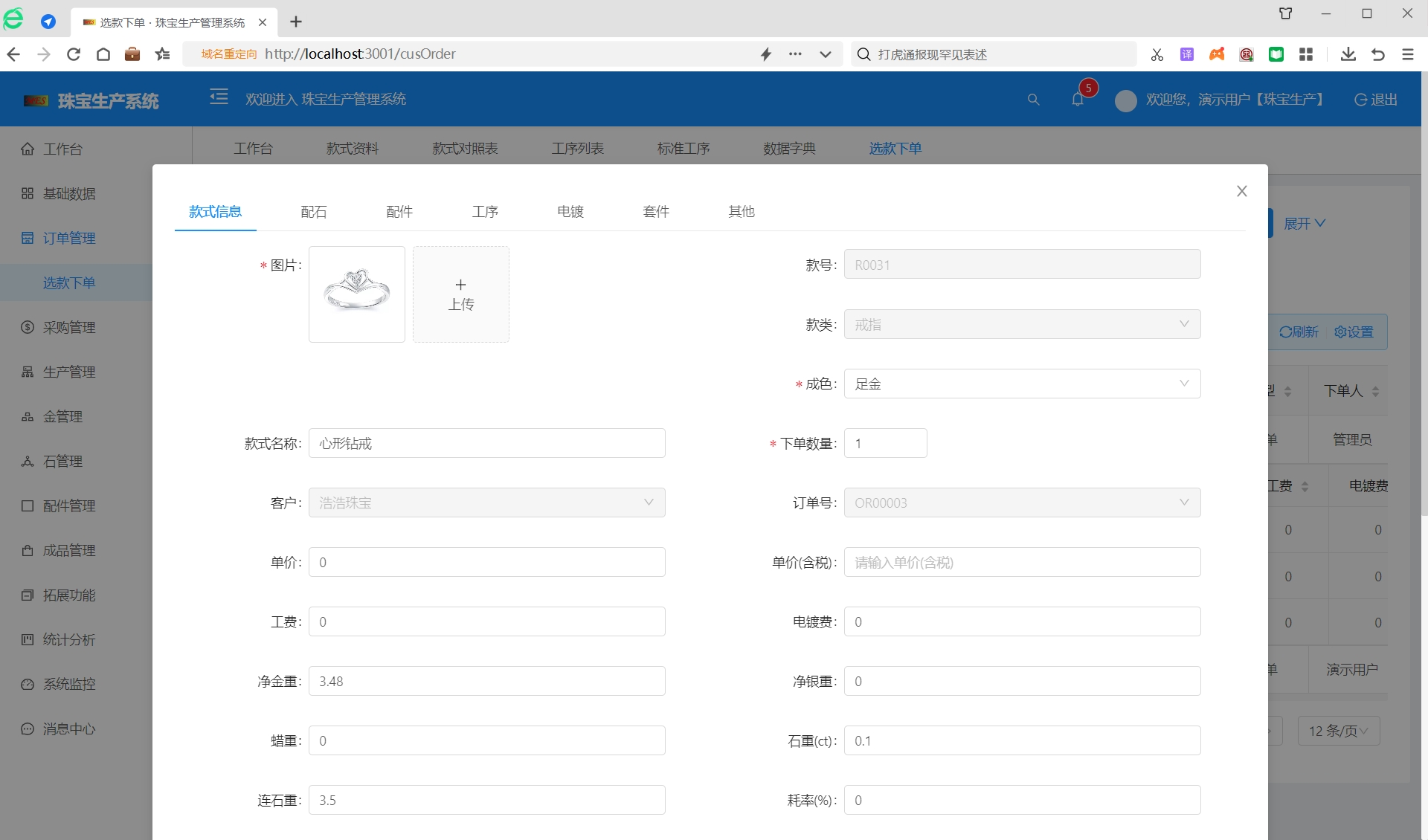Image resolution: width=1428 pixels, height=840 pixels.
Task: Open the 客户 dropdown showing 浩浩珠宝
Action: point(486,503)
